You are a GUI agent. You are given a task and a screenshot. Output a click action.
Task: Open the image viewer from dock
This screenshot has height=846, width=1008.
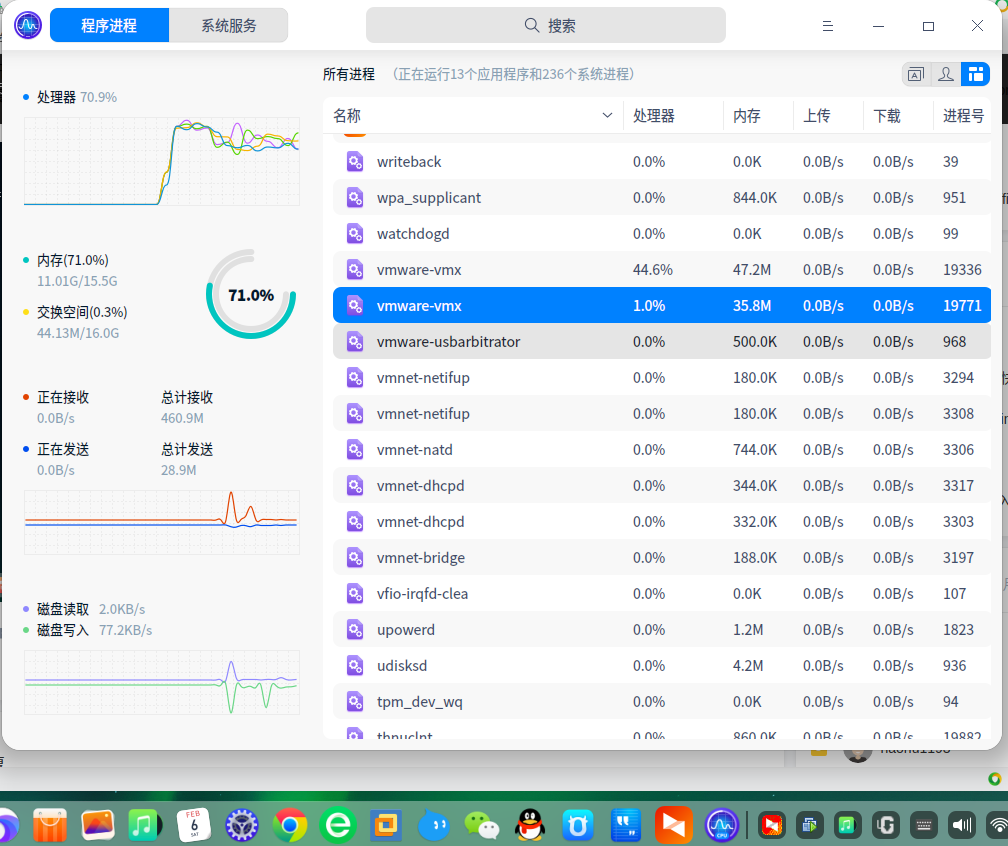tap(98, 825)
